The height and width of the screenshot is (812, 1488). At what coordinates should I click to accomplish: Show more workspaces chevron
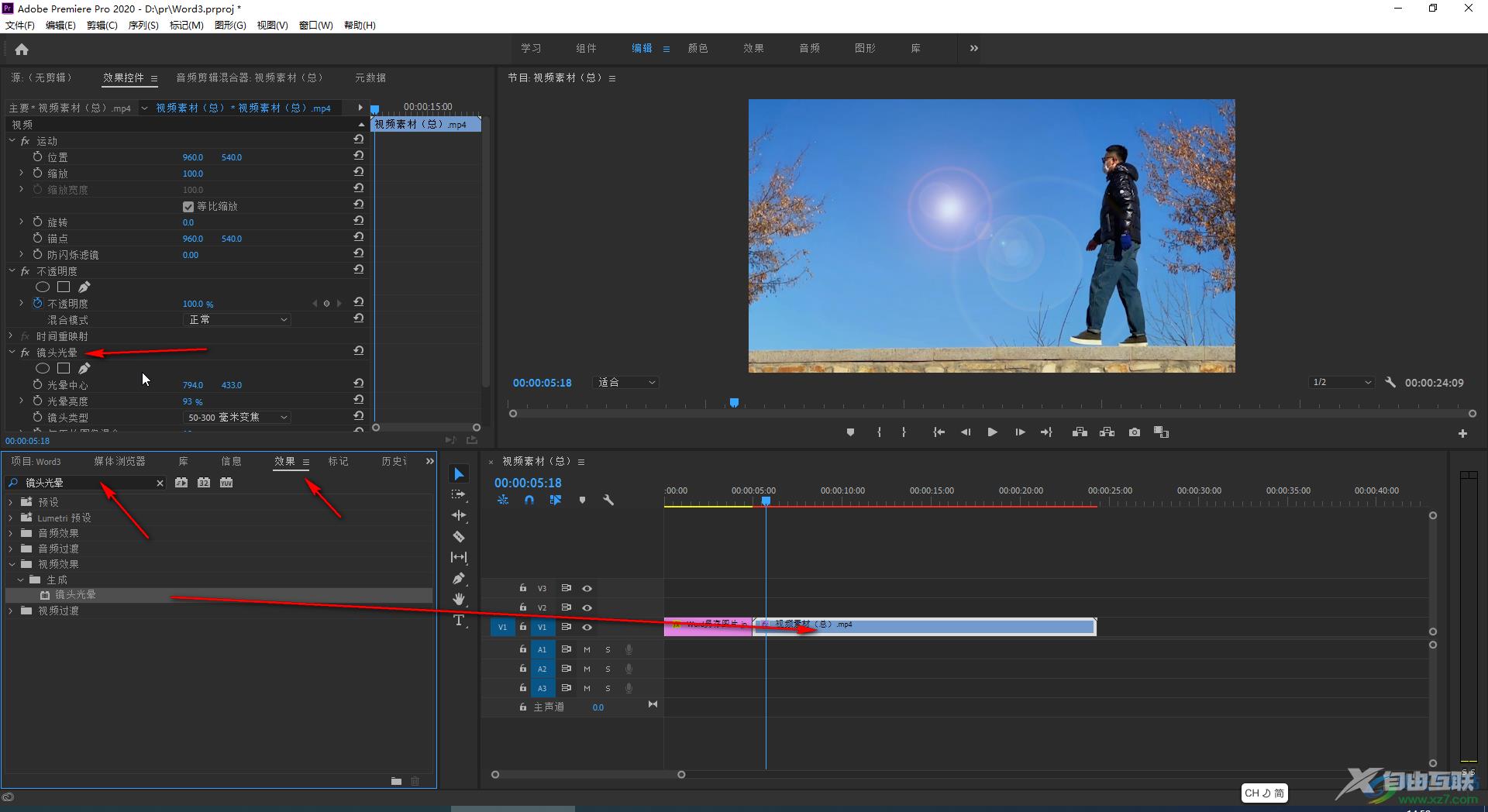click(x=973, y=48)
